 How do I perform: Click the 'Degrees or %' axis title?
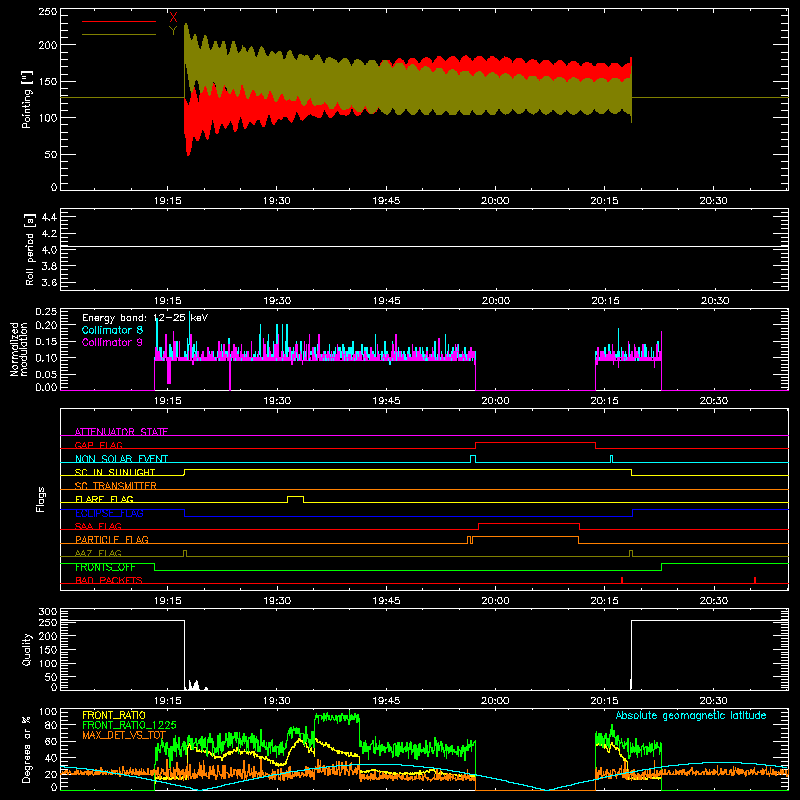click(27, 749)
